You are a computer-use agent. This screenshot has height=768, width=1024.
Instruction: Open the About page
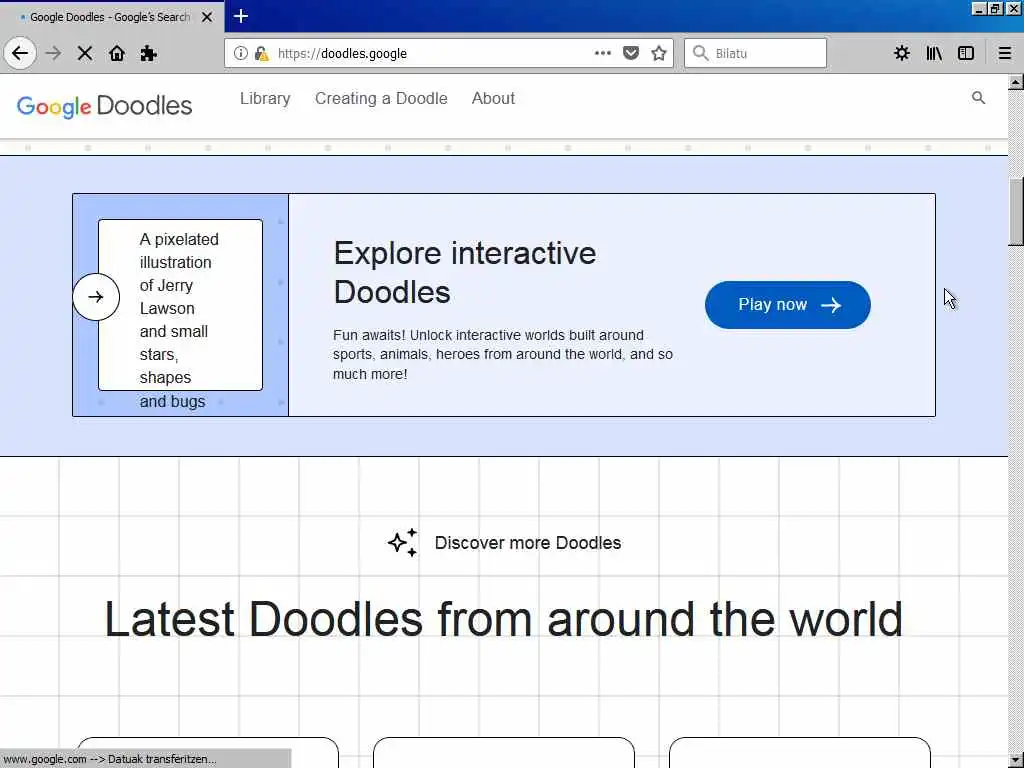493,99
